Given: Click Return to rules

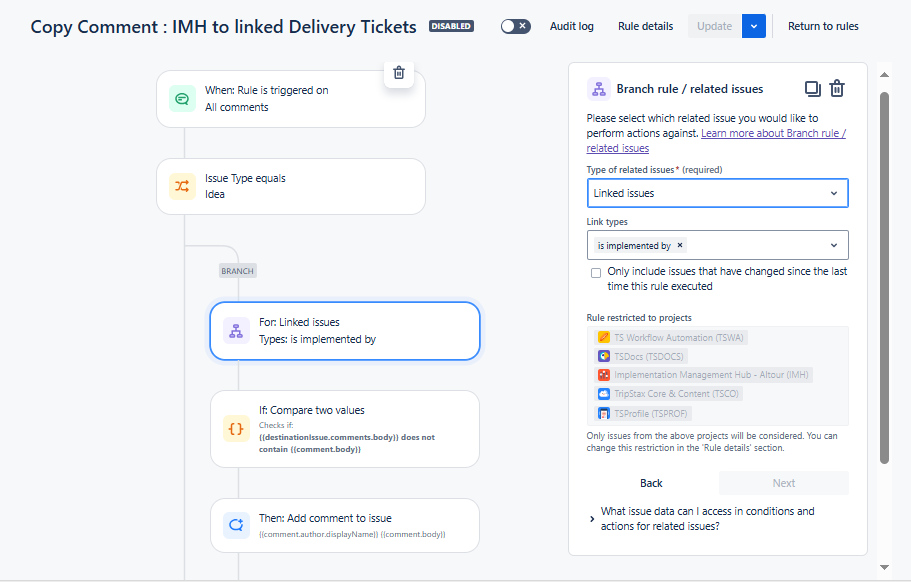Looking at the screenshot, I should pyautogui.click(x=823, y=26).
